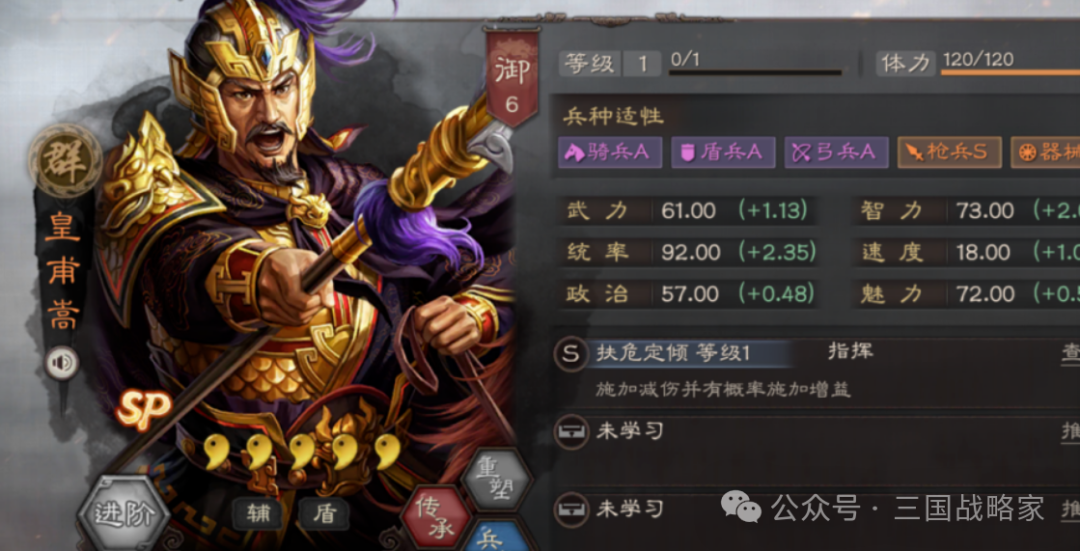Select the 盾兵A troop aptitude tag
This screenshot has width=1080, height=551.
[x=723, y=152]
